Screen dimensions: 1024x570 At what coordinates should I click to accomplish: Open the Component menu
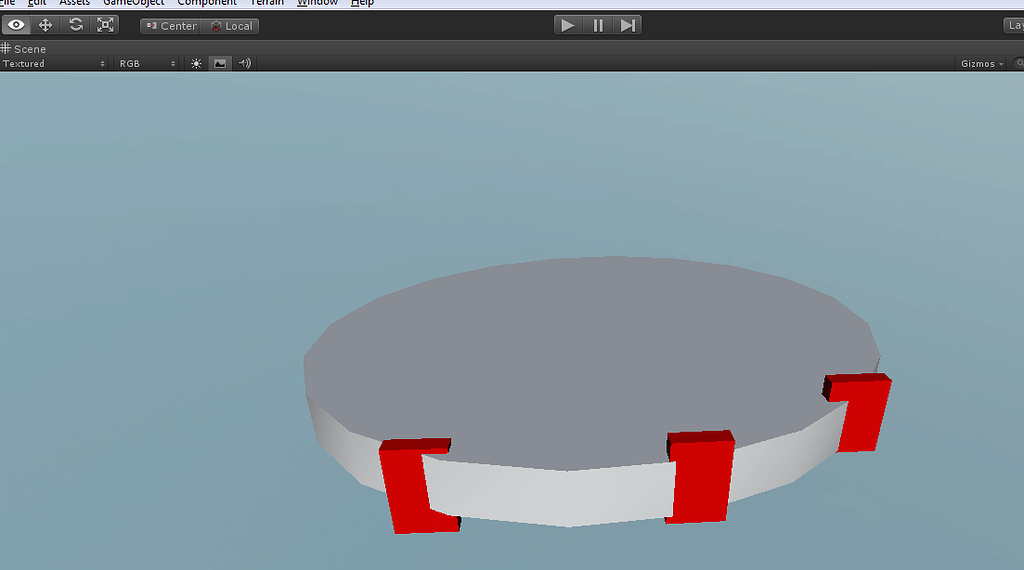coord(207,3)
